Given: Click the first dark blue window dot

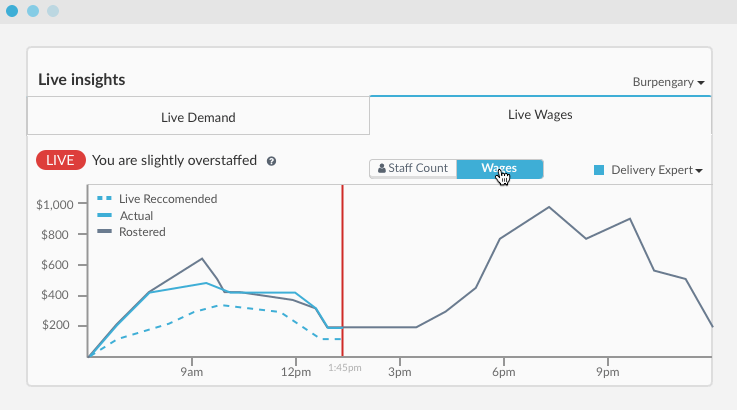Looking at the screenshot, I should [12, 11].
